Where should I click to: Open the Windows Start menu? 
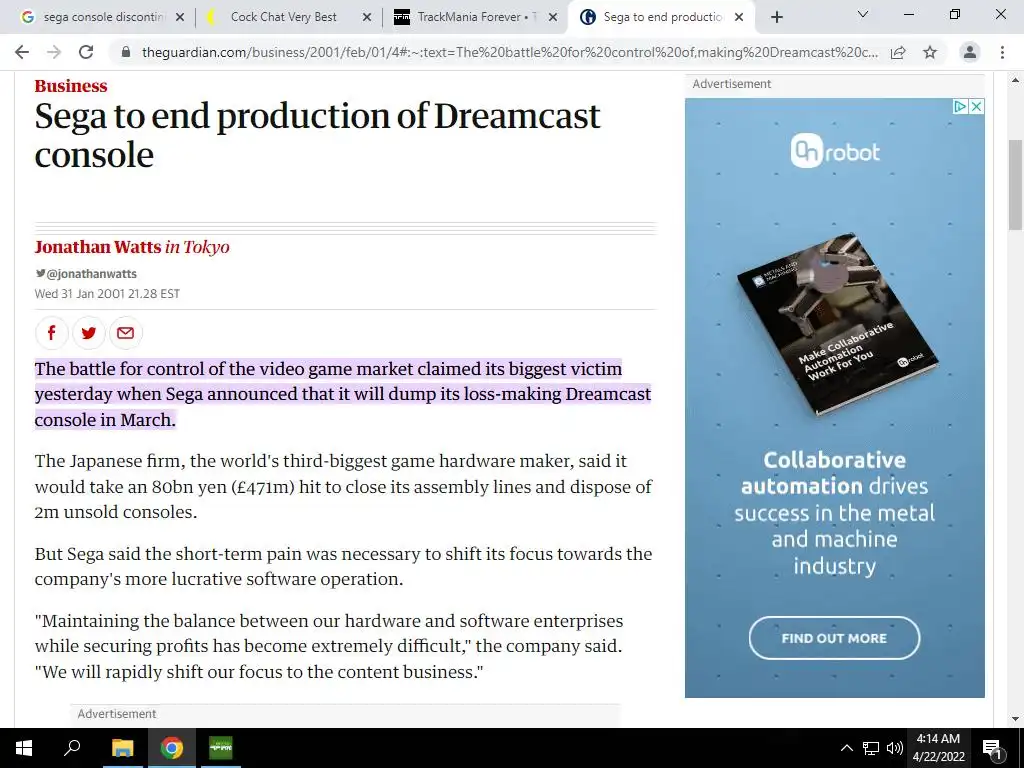pos(24,748)
